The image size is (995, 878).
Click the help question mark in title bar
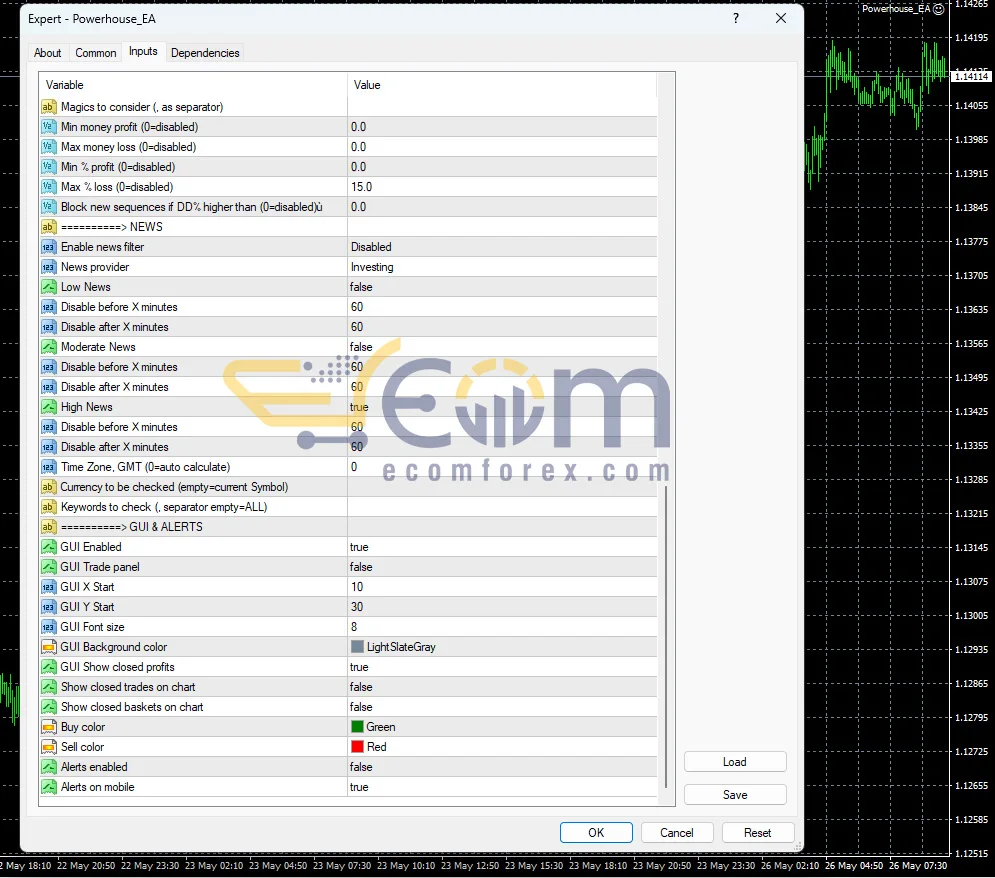tap(736, 18)
